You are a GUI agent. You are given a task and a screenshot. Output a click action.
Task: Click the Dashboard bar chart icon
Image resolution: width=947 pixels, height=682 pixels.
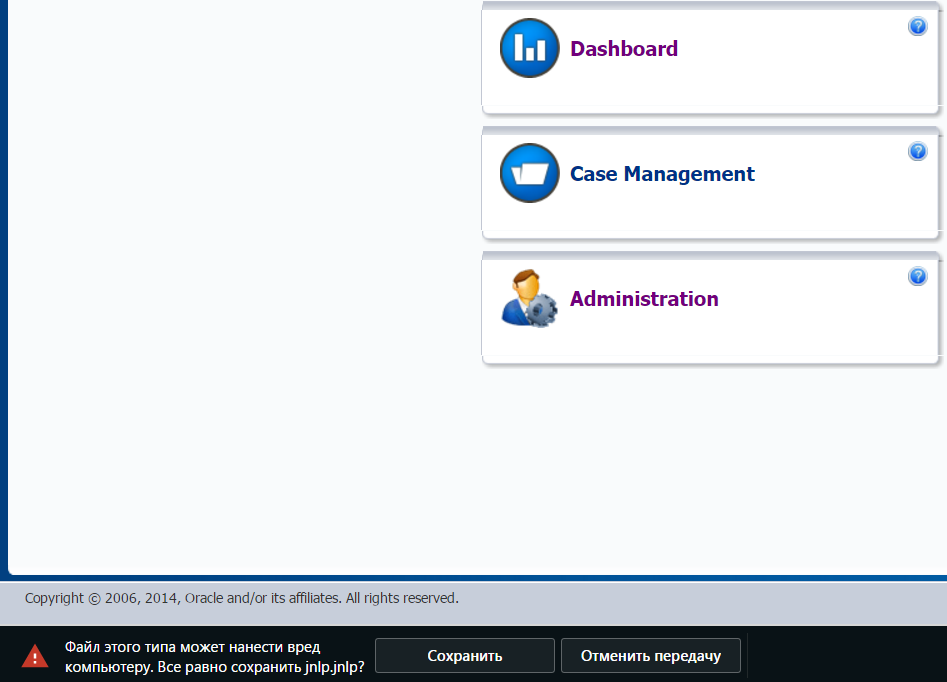click(530, 48)
